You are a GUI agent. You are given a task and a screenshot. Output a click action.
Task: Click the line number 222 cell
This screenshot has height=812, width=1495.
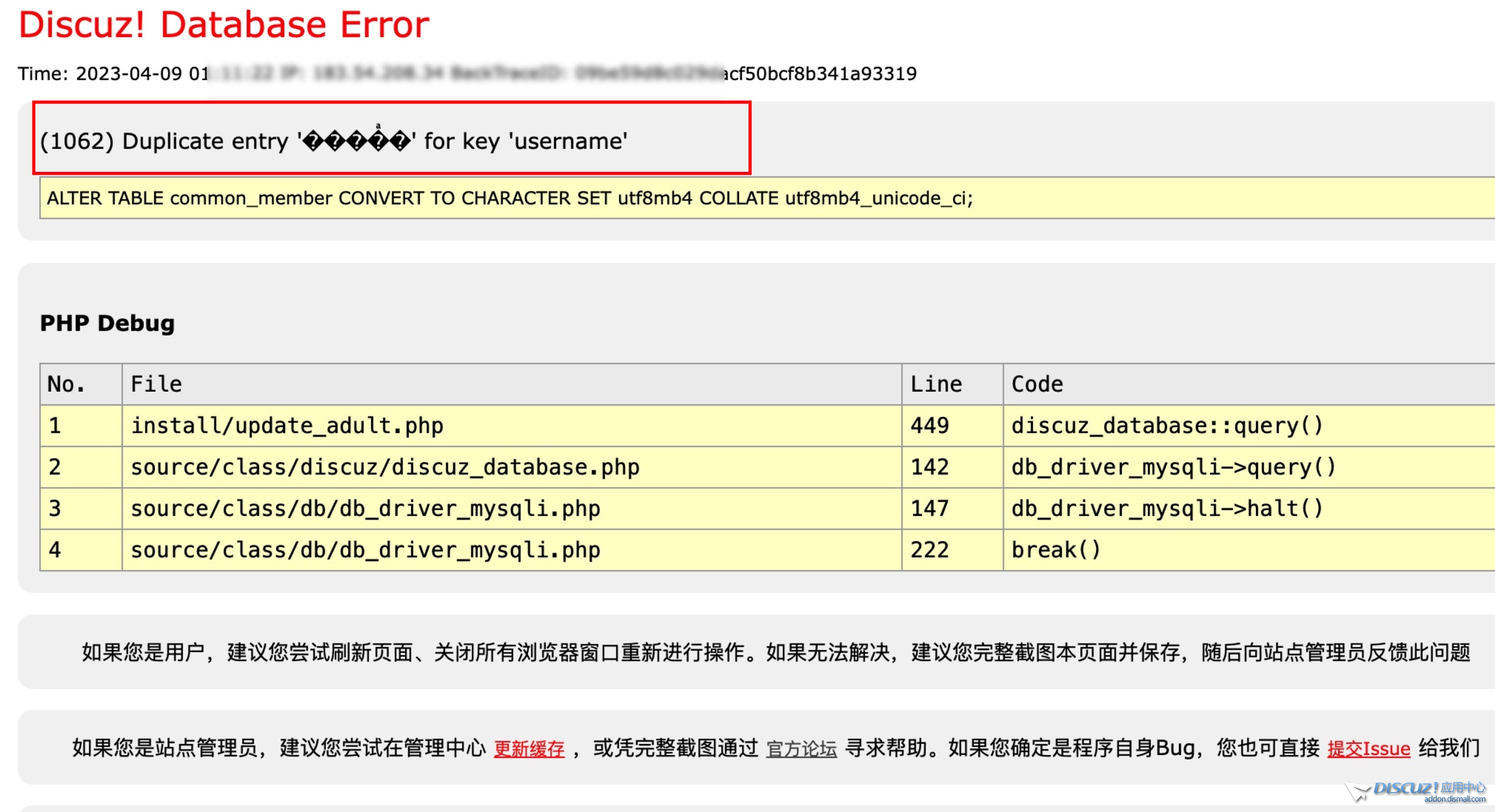pyautogui.click(x=929, y=550)
